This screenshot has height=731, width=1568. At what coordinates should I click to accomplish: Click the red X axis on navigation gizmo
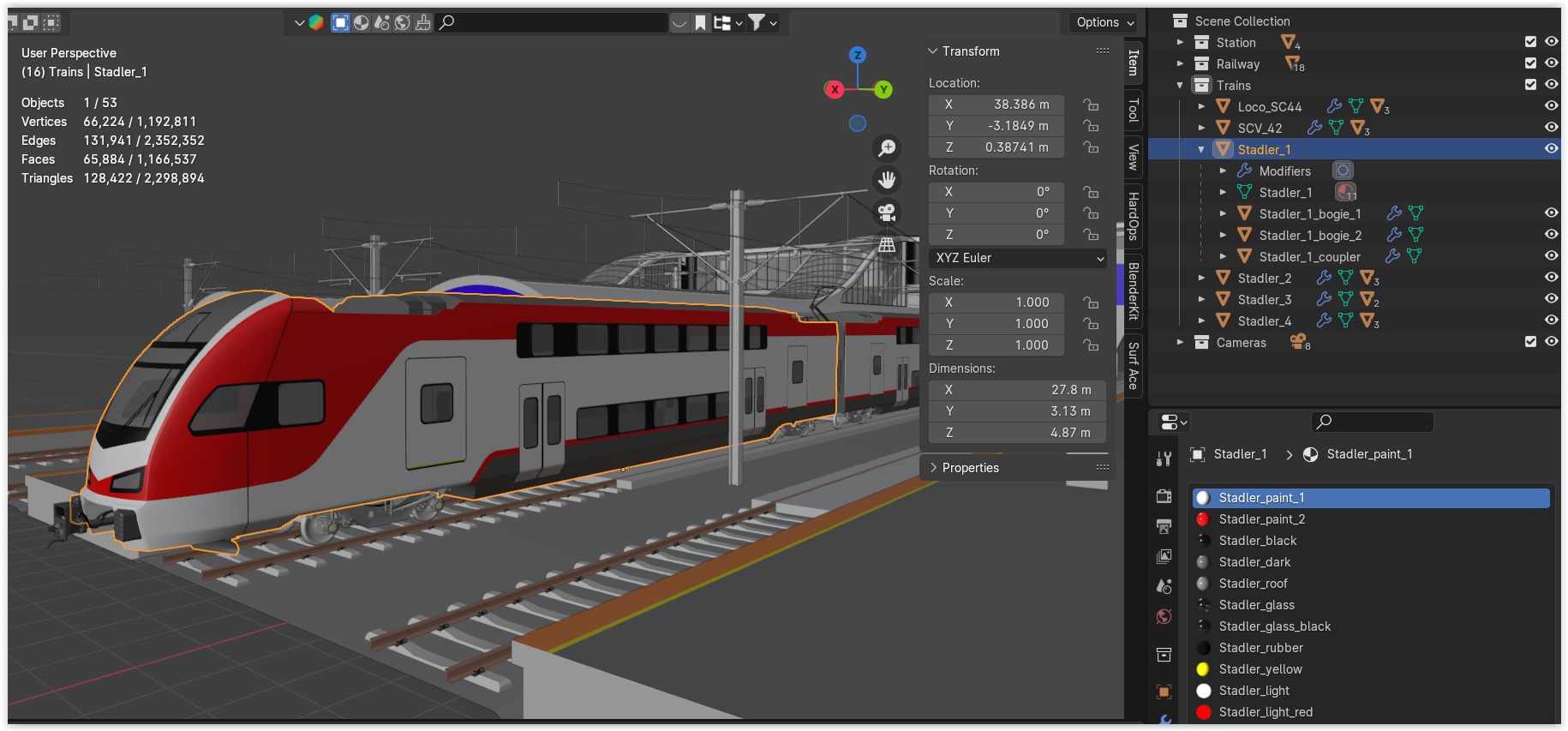(834, 89)
